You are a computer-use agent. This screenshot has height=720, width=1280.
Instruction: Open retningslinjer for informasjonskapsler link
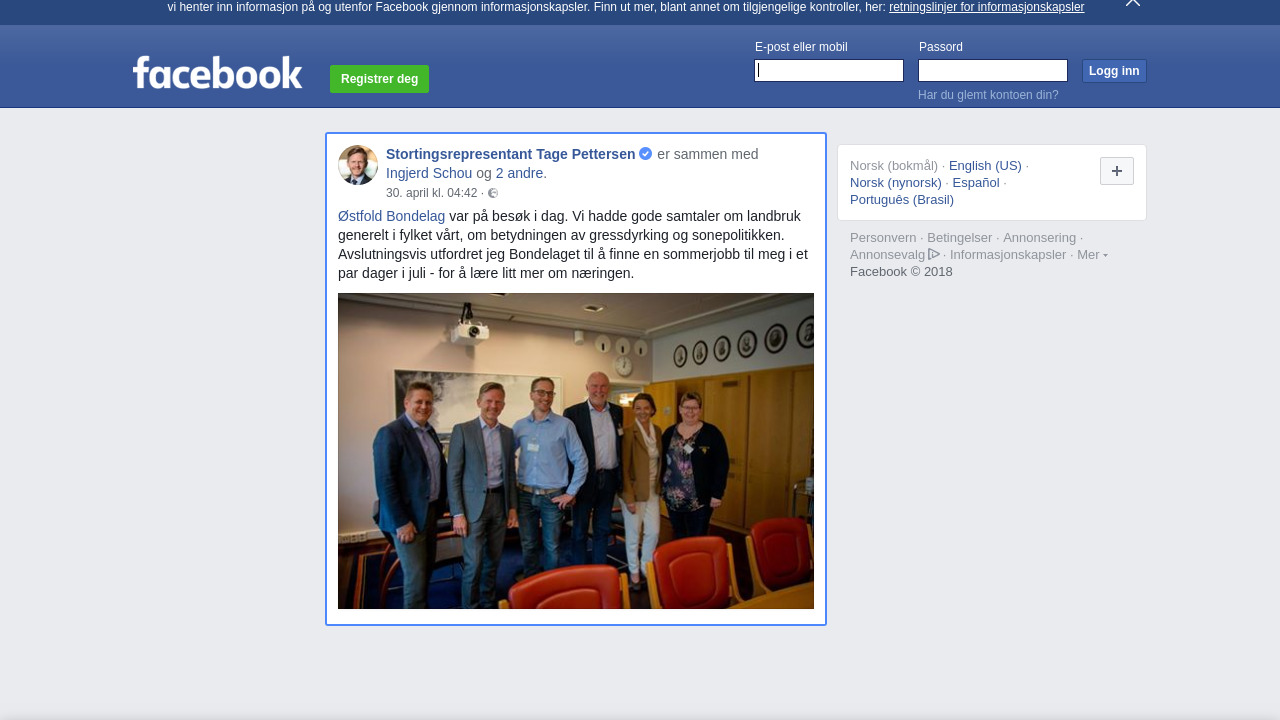click(986, 7)
